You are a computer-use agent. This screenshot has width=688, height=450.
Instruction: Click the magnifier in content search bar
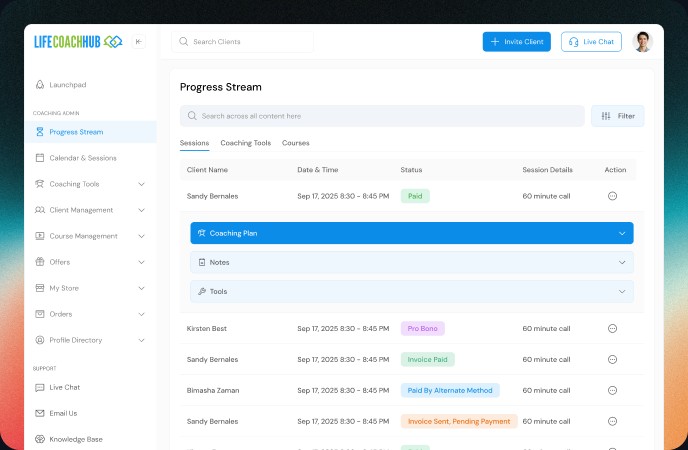point(192,116)
